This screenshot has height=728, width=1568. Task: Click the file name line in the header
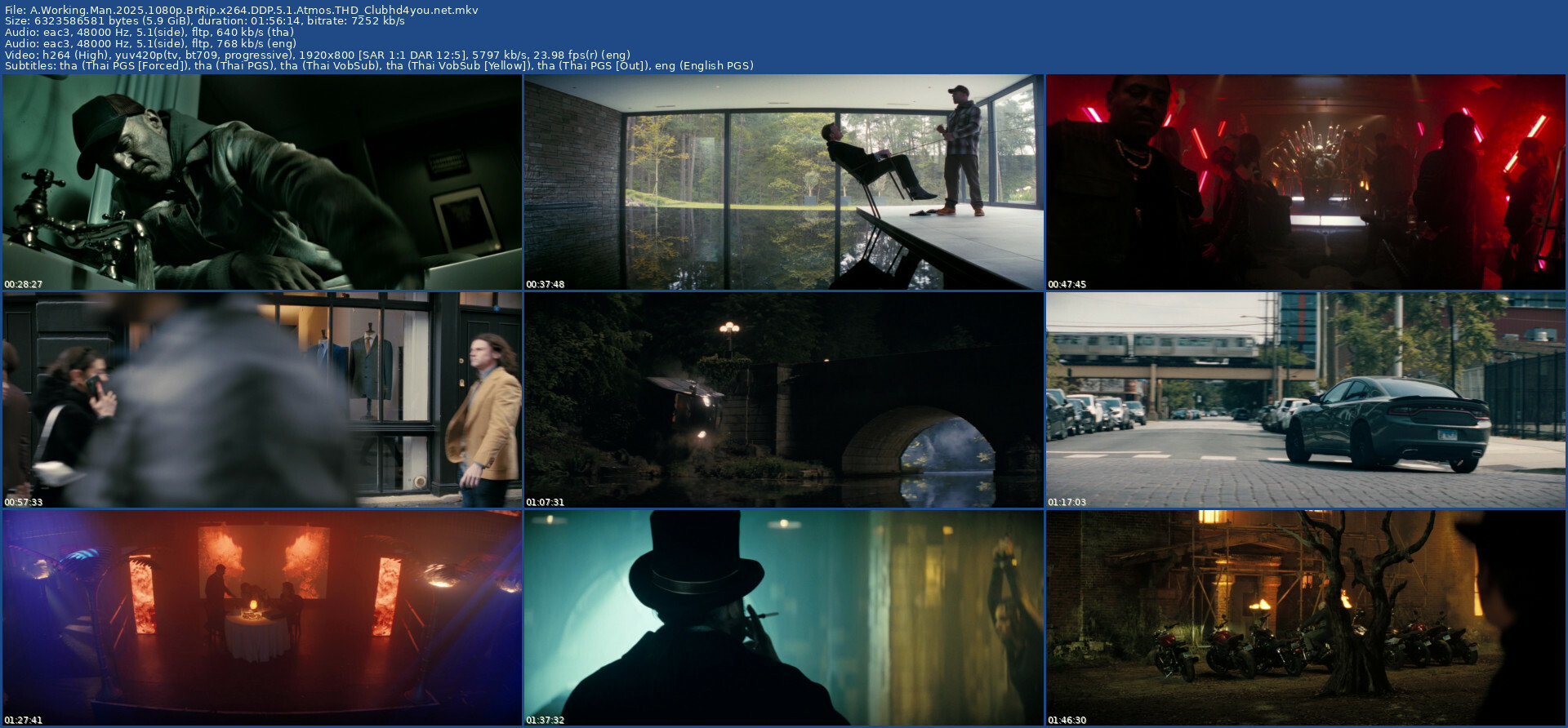pos(242,11)
